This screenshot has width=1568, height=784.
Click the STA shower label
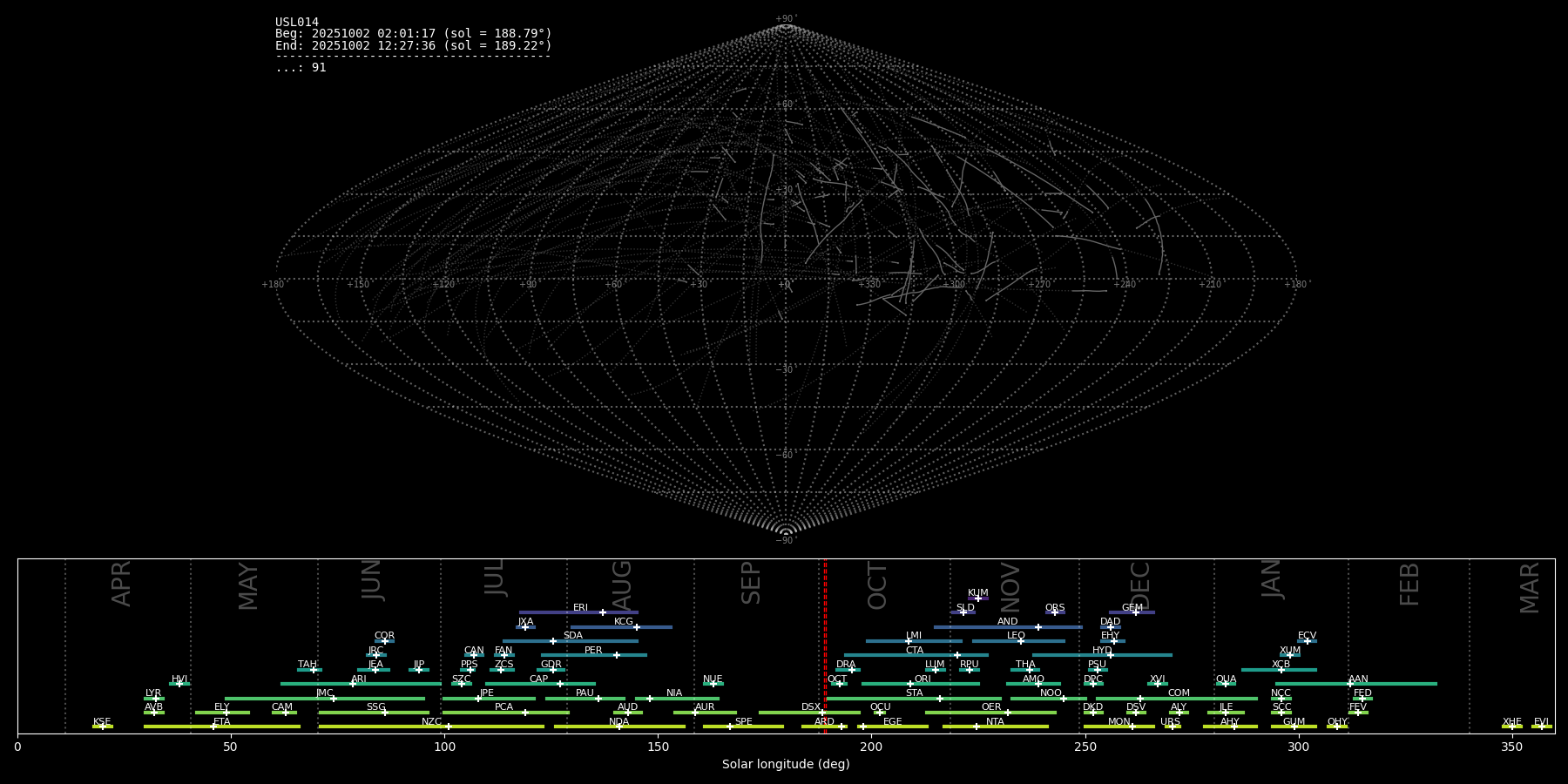(x=914, y=693)
